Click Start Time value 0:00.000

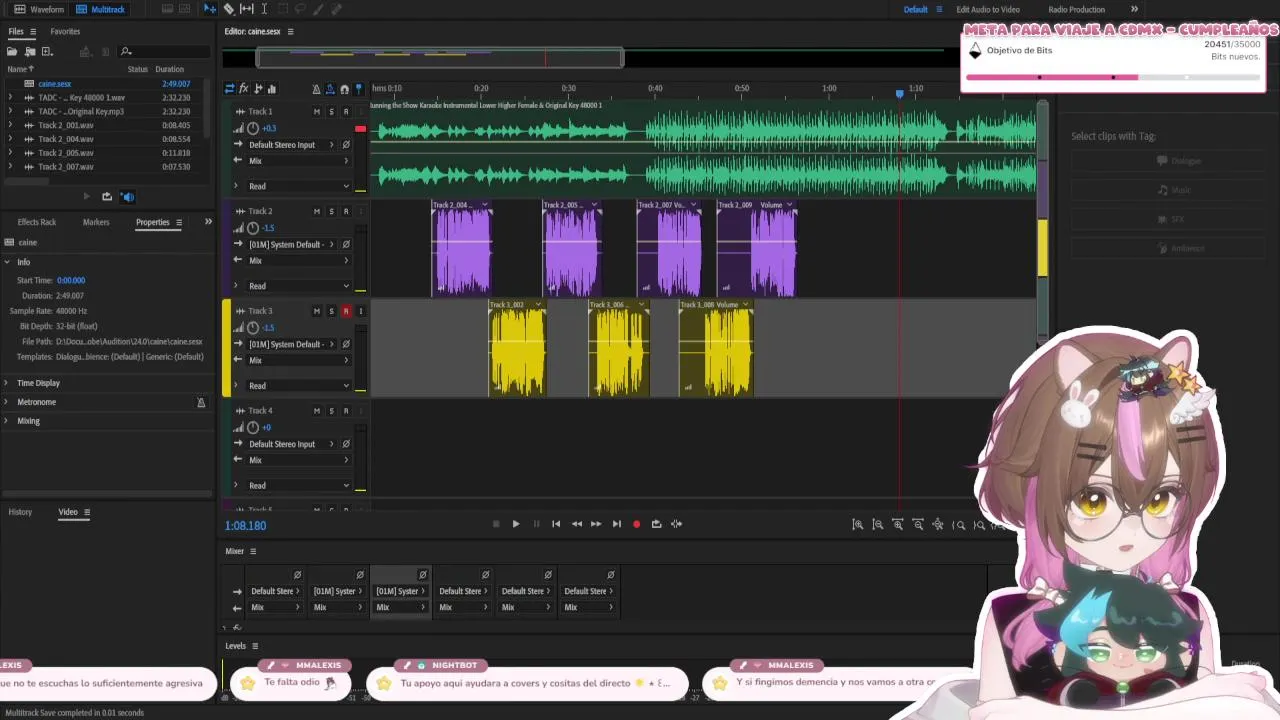point(71,281)
